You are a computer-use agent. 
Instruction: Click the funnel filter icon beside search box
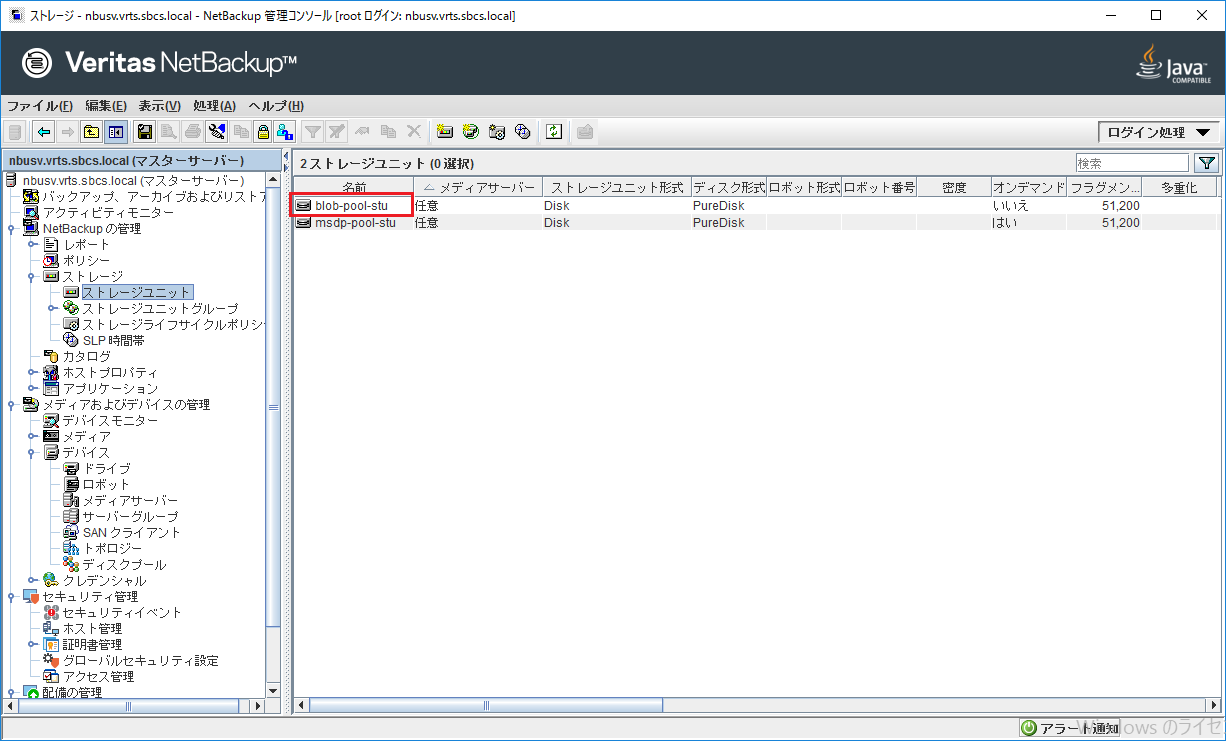[1207, 163]
